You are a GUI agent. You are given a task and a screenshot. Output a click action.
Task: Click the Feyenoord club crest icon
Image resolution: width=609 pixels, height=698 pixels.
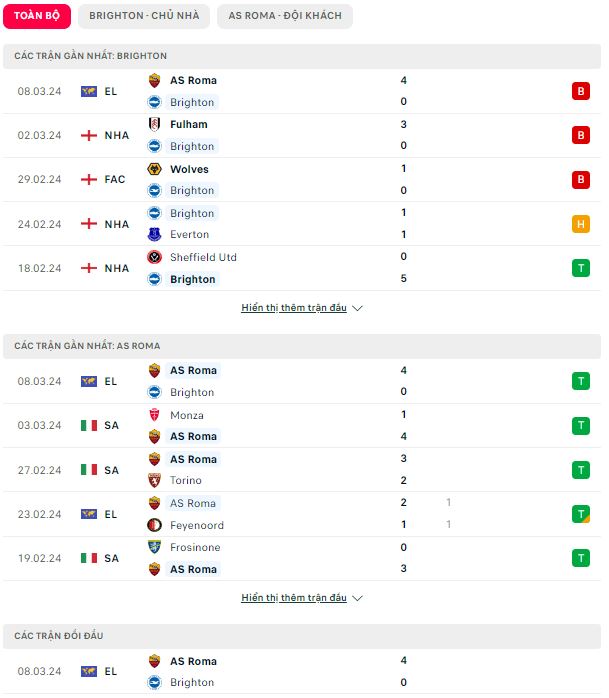pyautogui.click(x=154, y=525)
